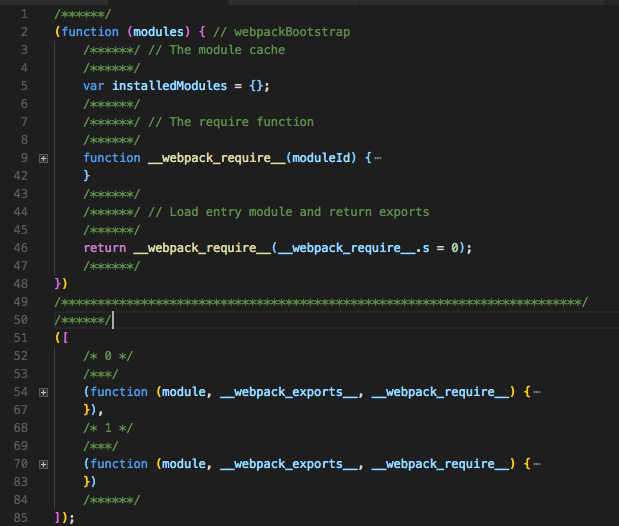The width and height of the screenshot is (619, 526).
Task: Click the closing '})' on line 48
Action: point(61,284)
